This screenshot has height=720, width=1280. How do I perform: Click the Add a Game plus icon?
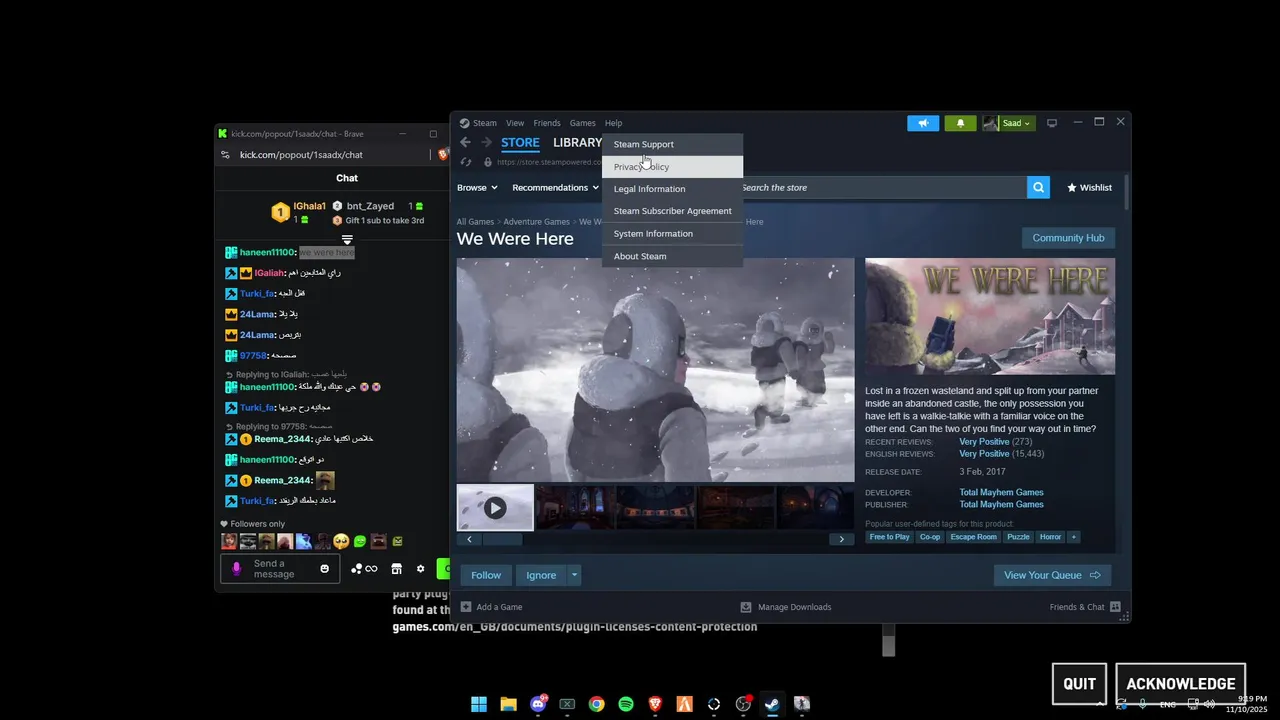pyautogui.click(x=466, y=607)
